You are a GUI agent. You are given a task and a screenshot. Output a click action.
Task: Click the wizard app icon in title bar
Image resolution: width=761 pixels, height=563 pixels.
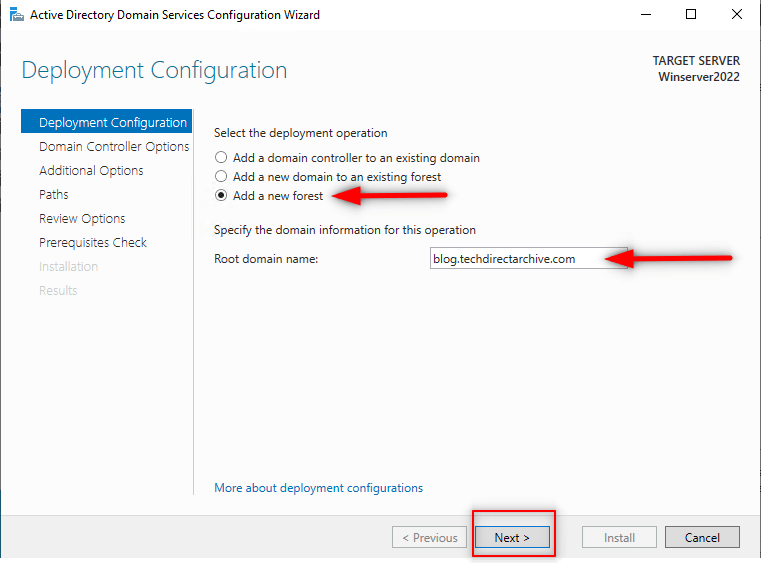click(x=14, y=15)
